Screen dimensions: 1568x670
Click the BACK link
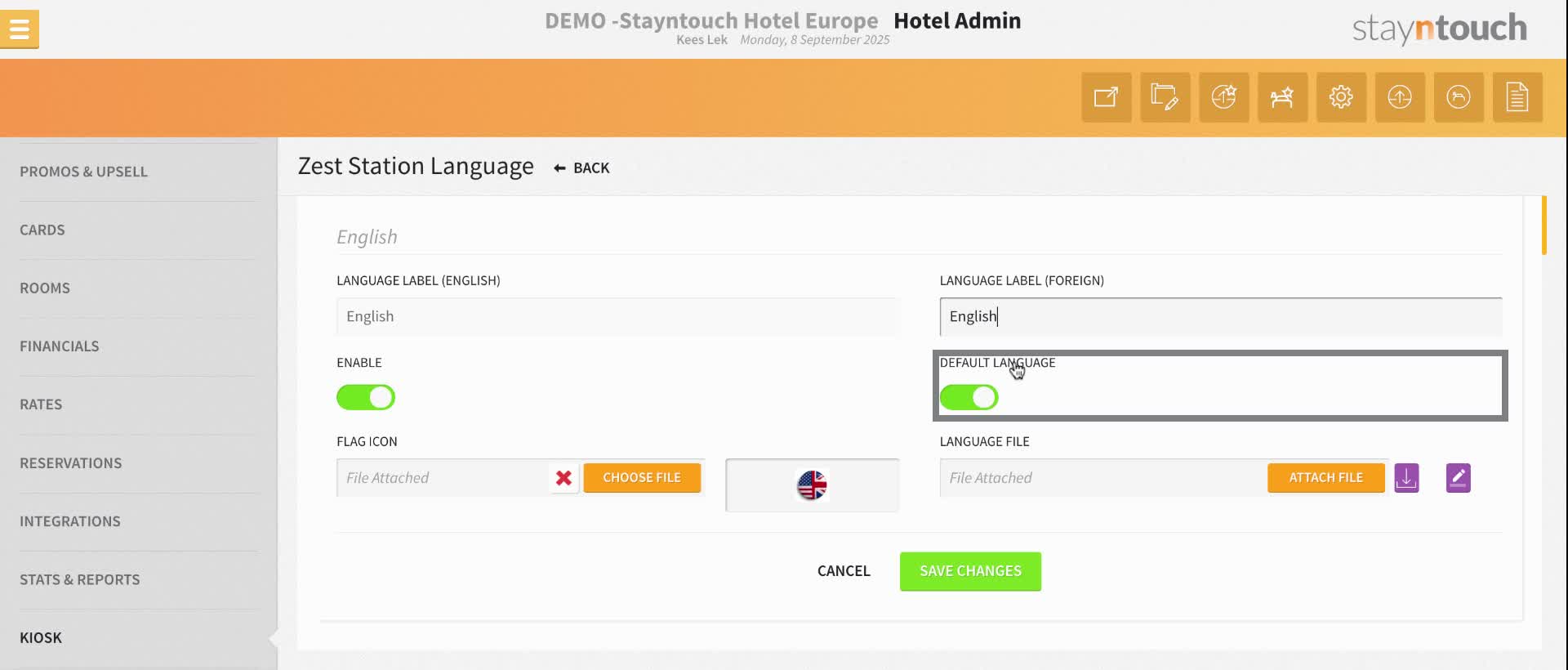[x=591, y=168]
